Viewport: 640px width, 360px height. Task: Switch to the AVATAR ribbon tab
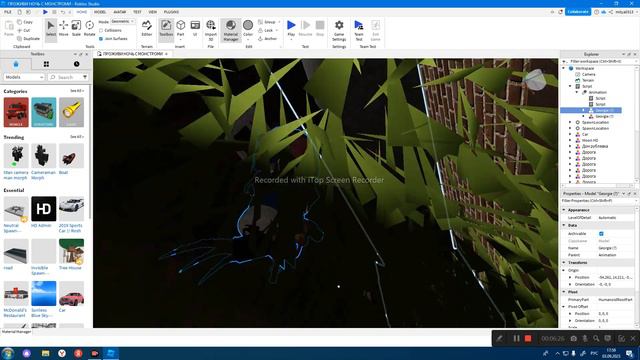coord(120,12)
